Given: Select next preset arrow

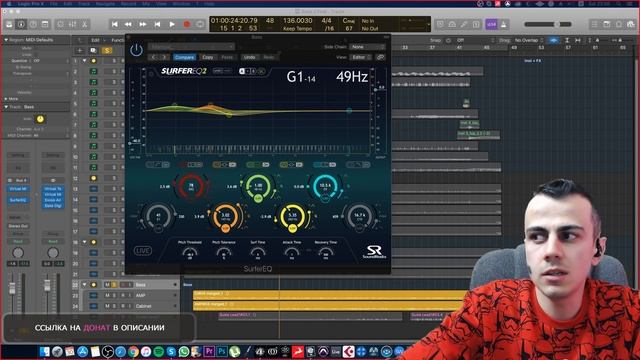Looking at the screenshot, I should point(164,57).
